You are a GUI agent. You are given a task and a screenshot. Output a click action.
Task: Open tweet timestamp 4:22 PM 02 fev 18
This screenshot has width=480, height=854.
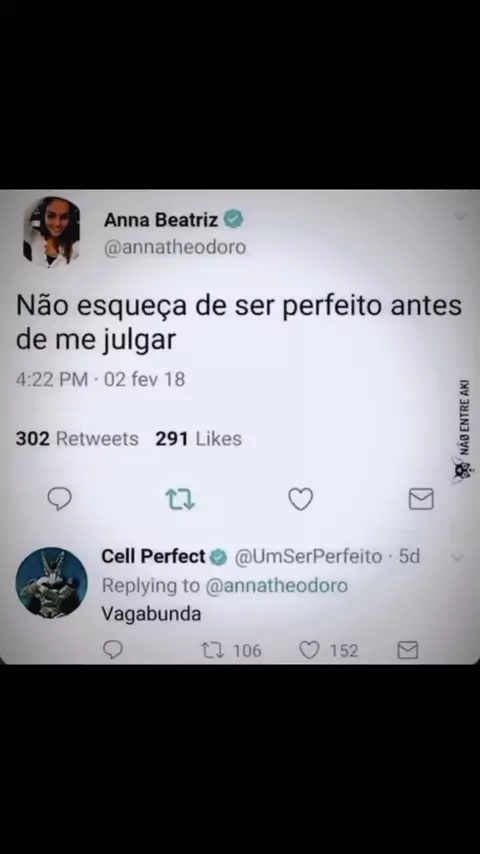[x=100, y=379]
